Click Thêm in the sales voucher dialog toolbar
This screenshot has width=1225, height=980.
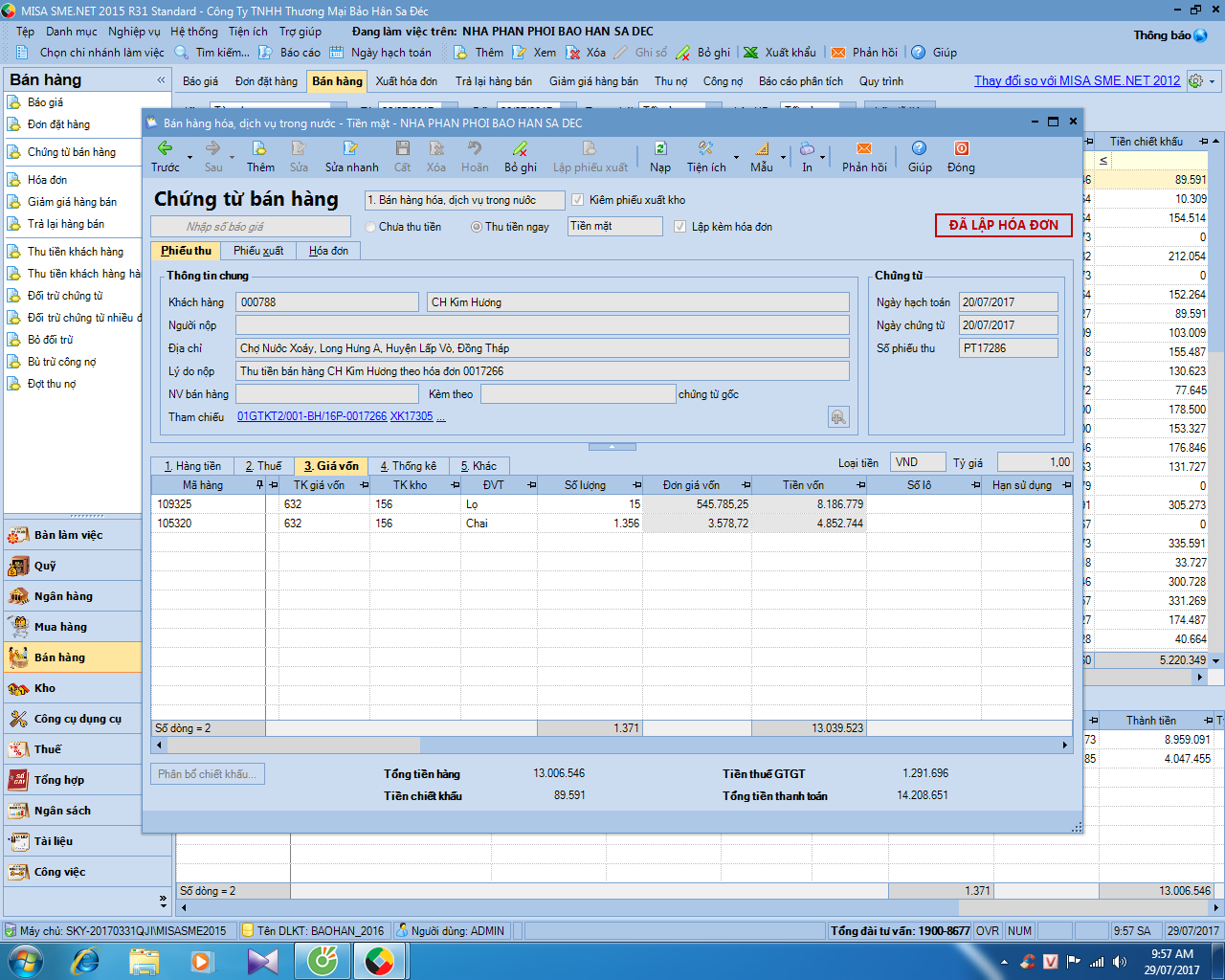tap(259, 156)
